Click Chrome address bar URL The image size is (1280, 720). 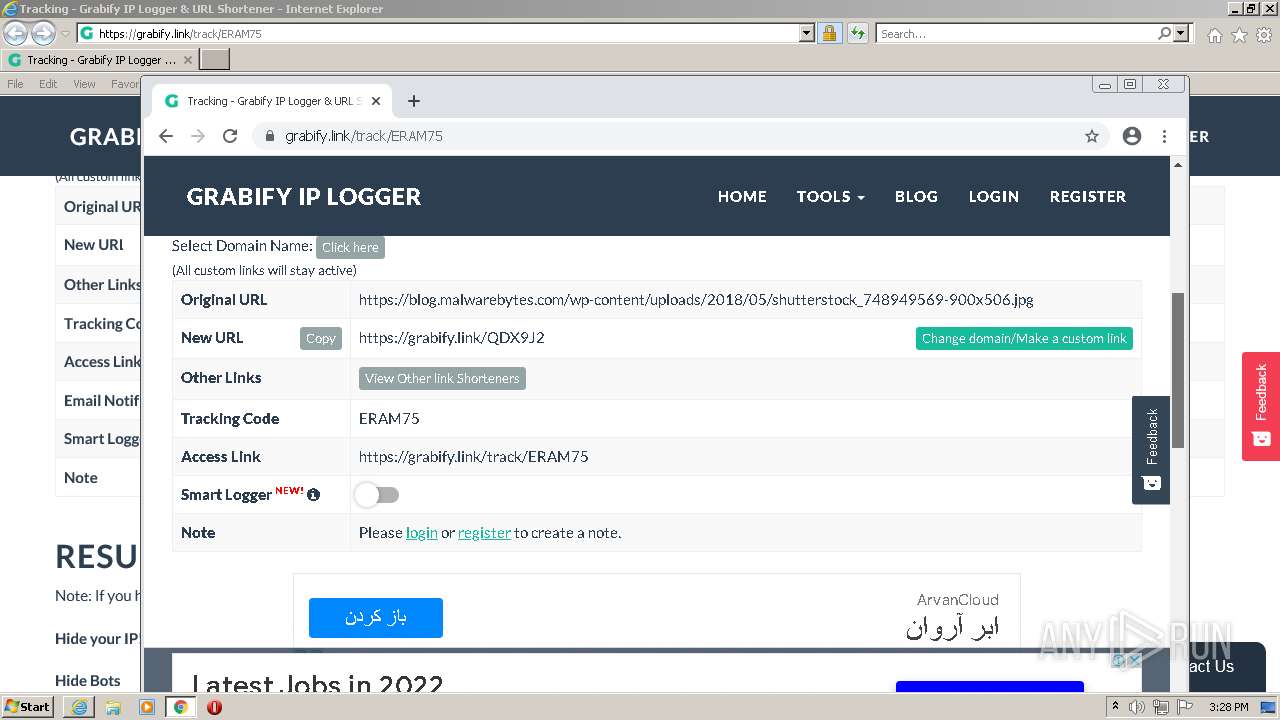pos(364,136)
